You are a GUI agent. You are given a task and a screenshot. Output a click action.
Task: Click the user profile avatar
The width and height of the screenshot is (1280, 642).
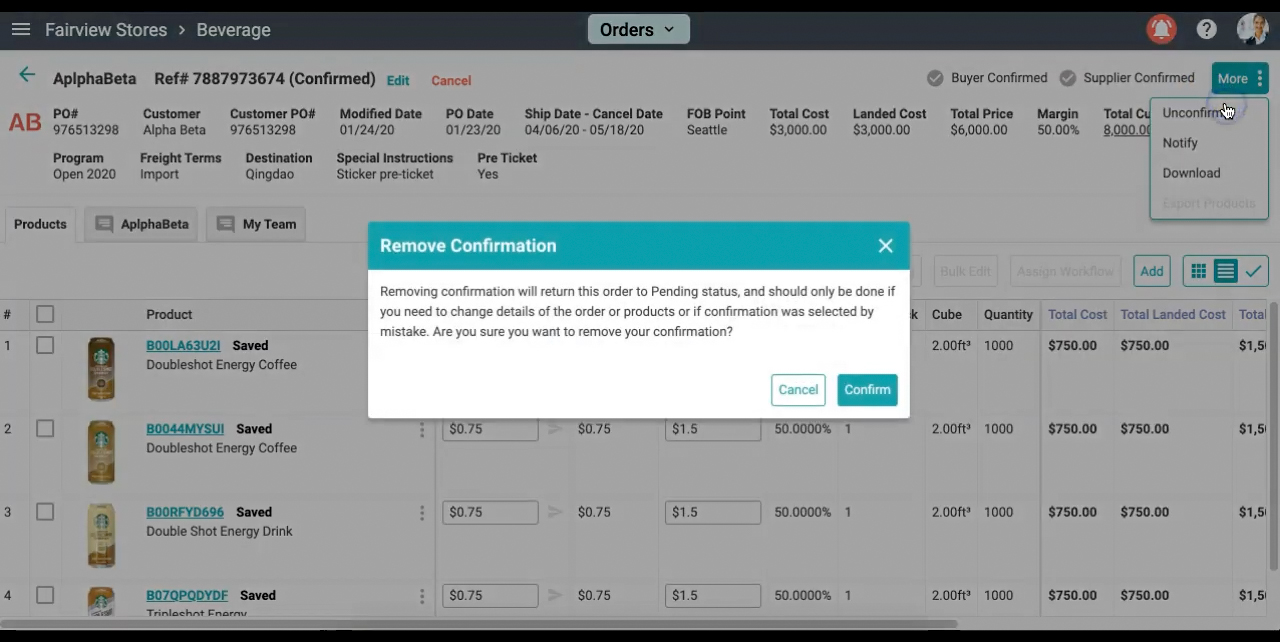pyautogui.click(x=1251, y=29)
